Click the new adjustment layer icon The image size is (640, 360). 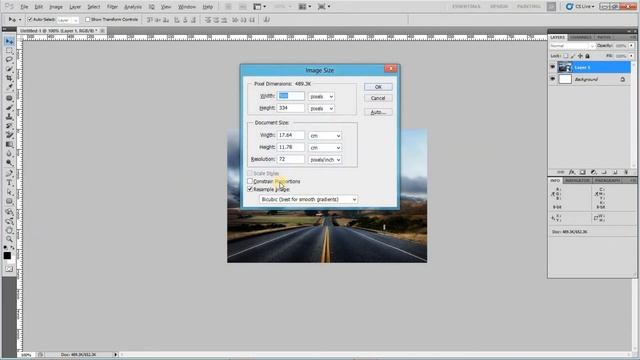point(593,172)
